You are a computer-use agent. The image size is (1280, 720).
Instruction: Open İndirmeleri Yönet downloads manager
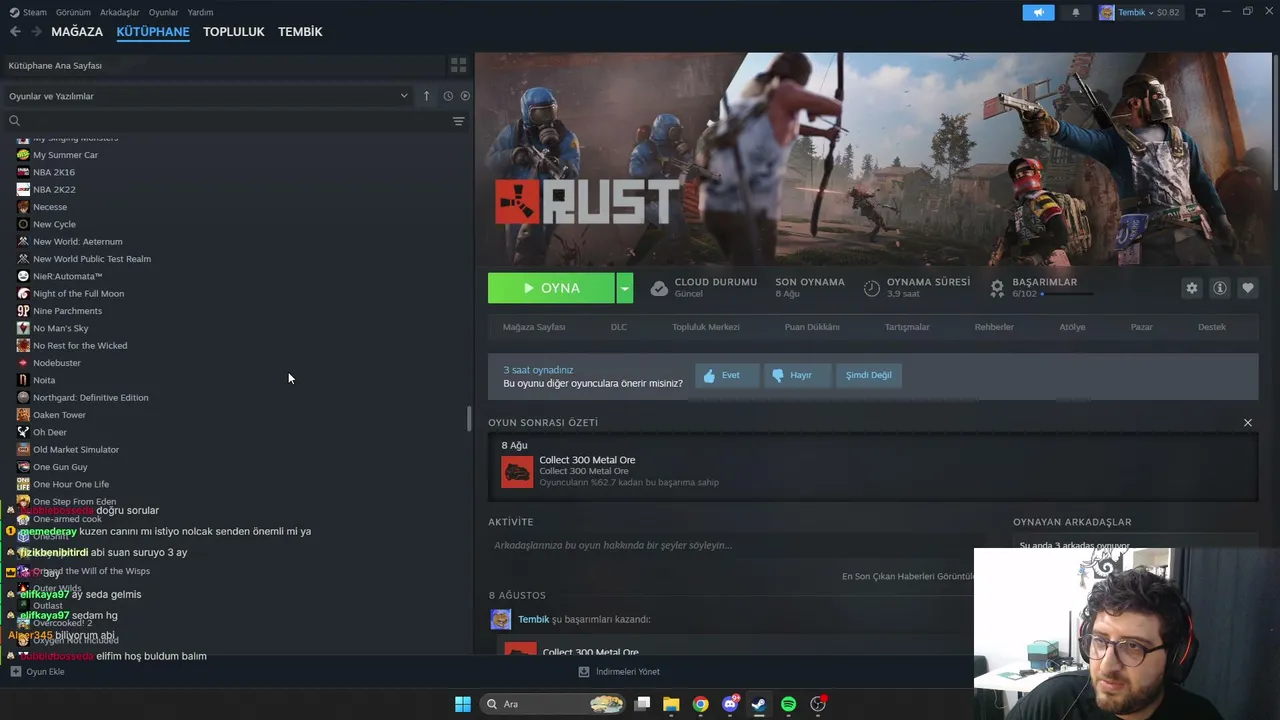pyautogui.click(x=619, y=672)
